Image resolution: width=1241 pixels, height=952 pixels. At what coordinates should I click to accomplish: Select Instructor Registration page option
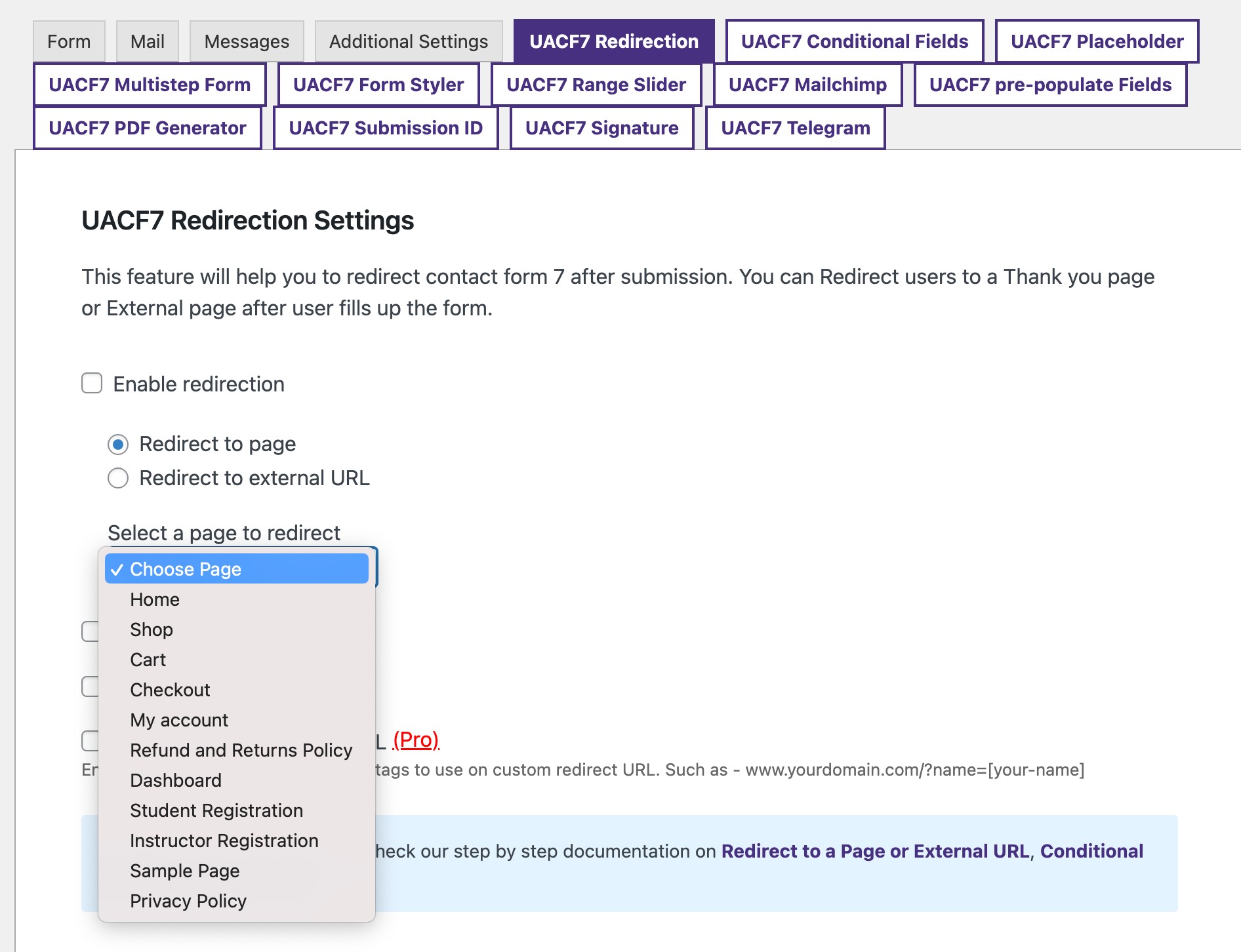tap(237, 841)
